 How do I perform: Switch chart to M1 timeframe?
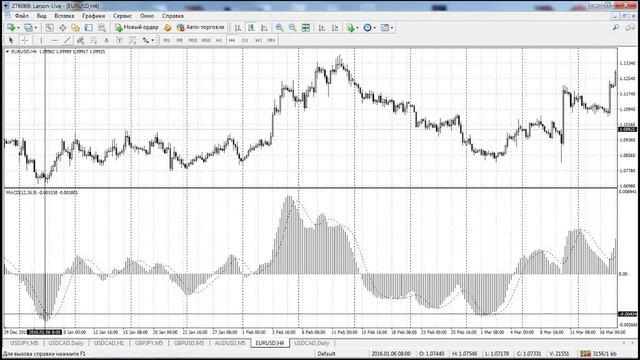[x=167, y=40]
